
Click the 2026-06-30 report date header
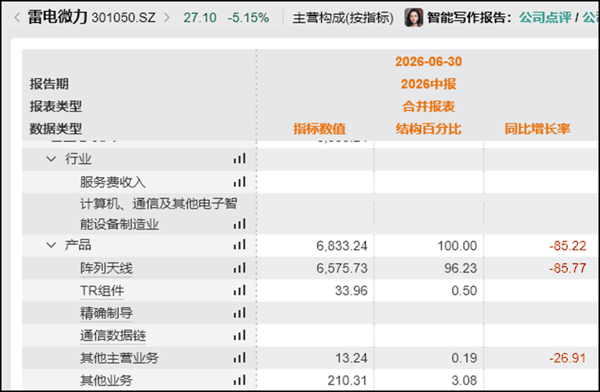pyautogui.click(x=429, y=61)
